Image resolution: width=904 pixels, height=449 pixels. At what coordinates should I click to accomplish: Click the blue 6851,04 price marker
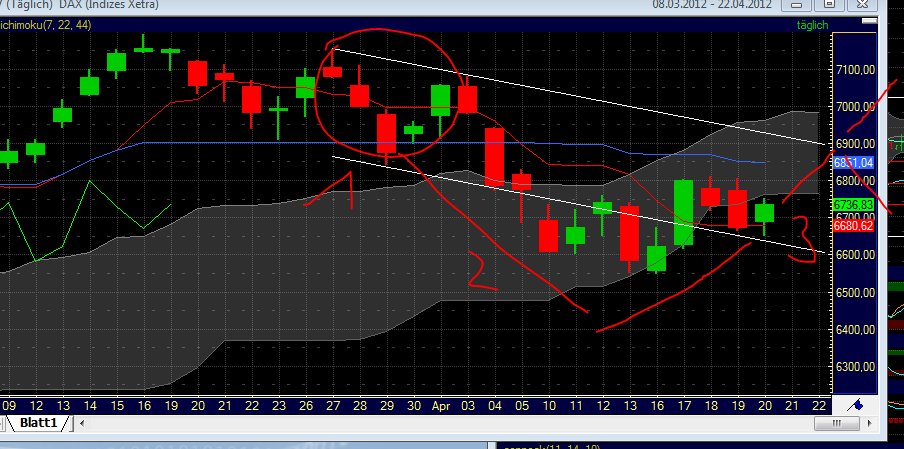(853, 163)
